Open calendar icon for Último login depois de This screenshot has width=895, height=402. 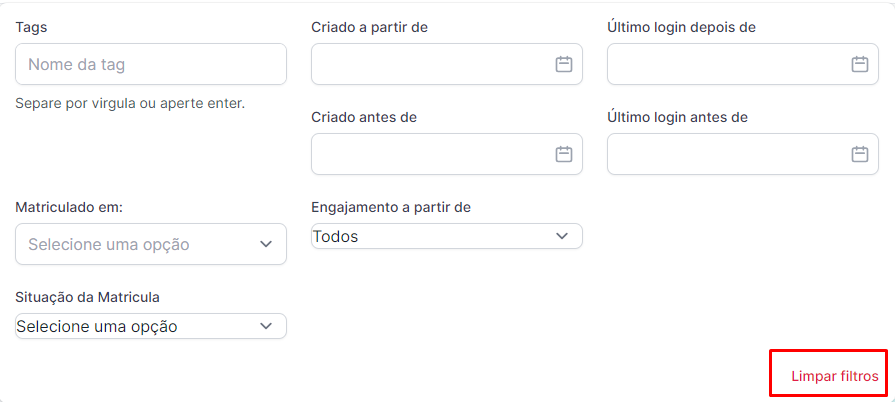tap(859, 64)
